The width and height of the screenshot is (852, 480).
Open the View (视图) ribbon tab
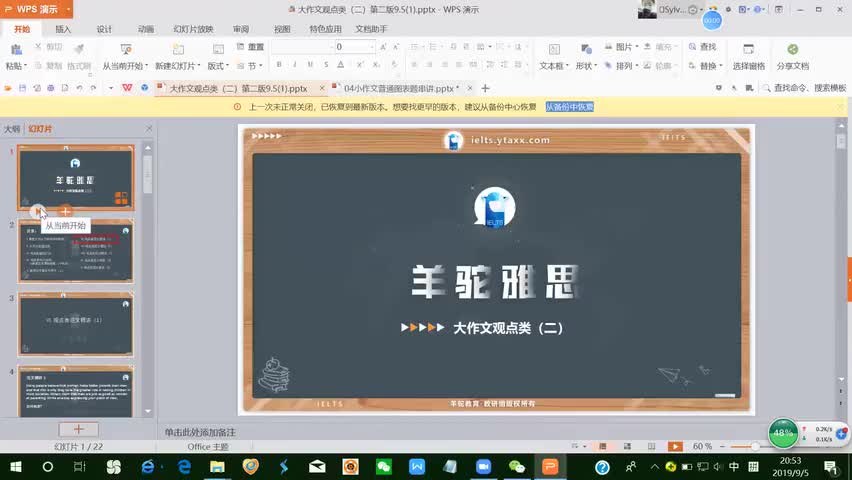282,29
